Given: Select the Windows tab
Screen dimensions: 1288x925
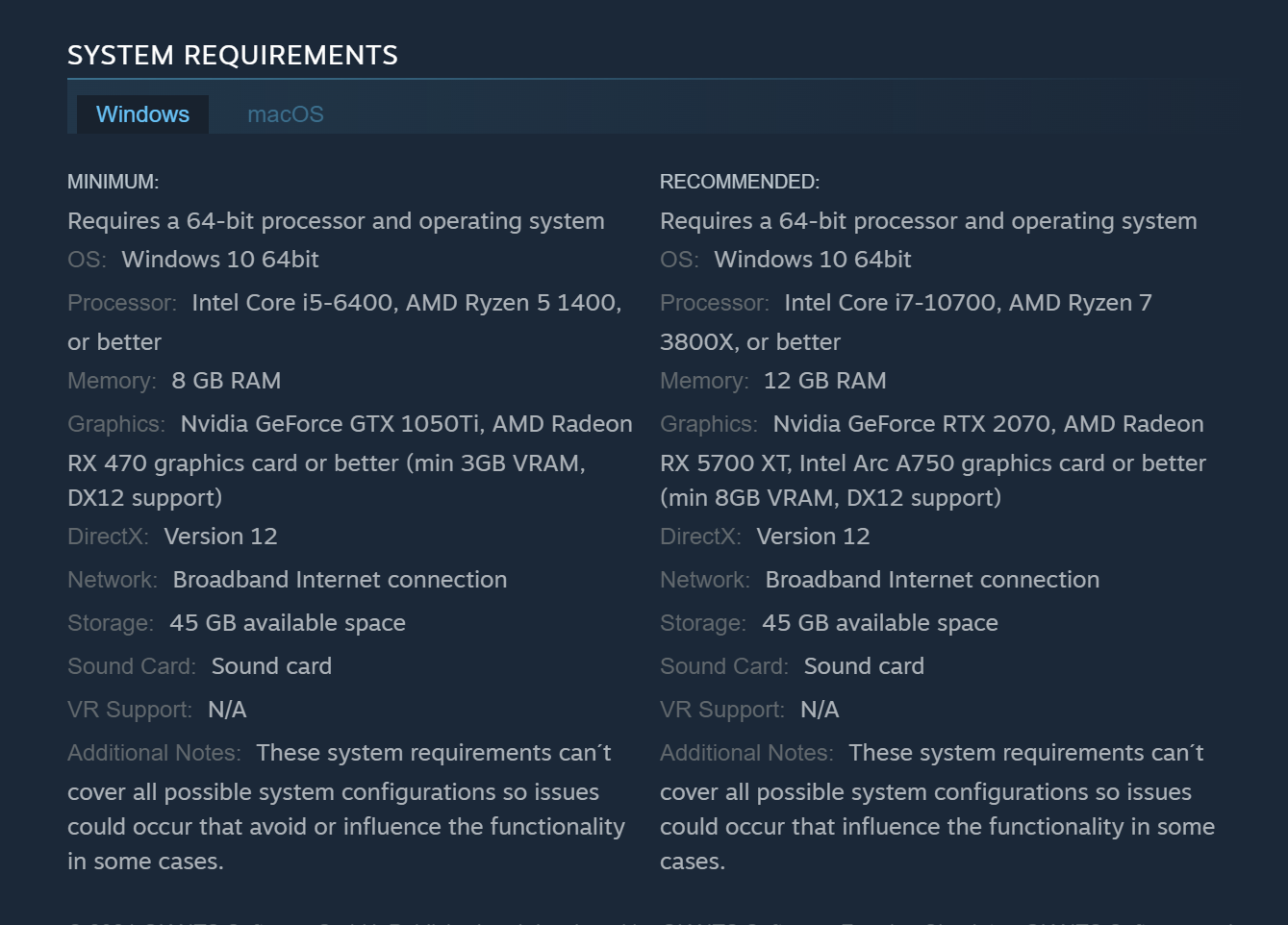Looking at the screenshot, I should click(x=141, y=113).
